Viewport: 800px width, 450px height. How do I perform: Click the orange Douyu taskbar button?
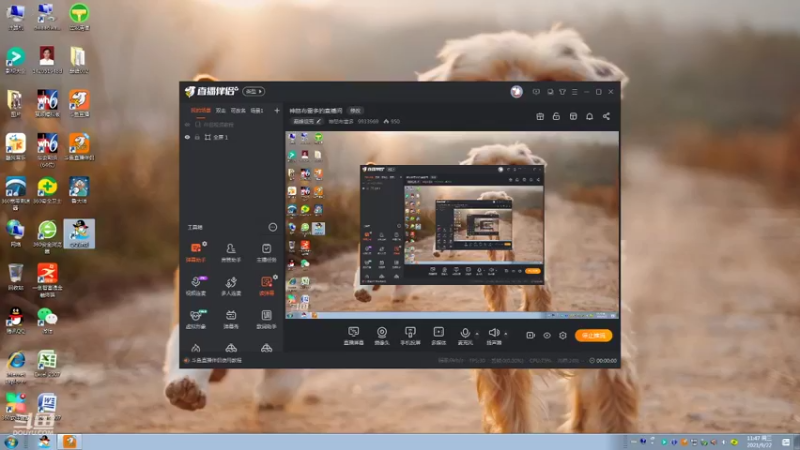(x=70, y=441)
